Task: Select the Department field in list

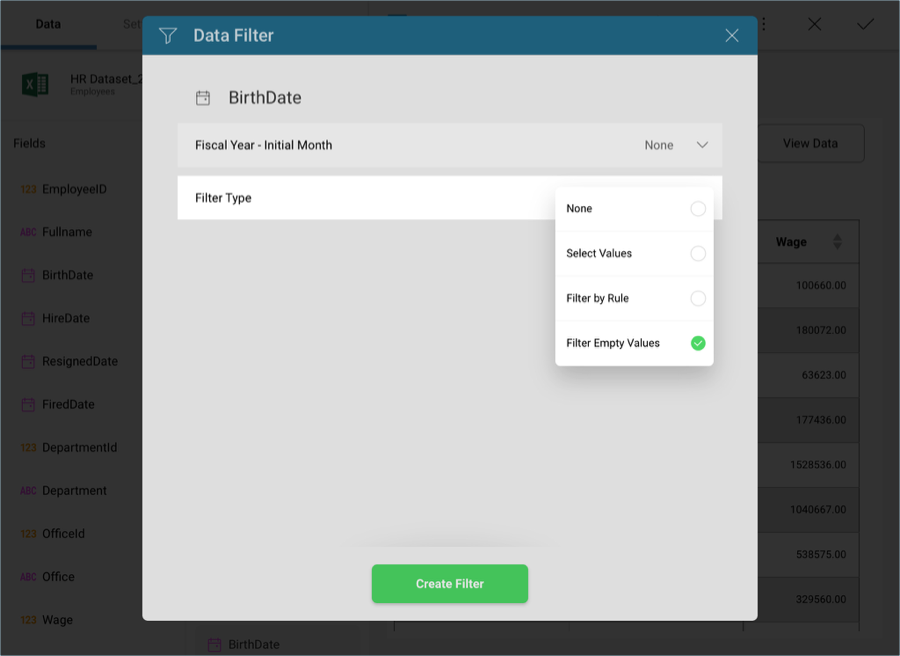Action: (74, 491)
